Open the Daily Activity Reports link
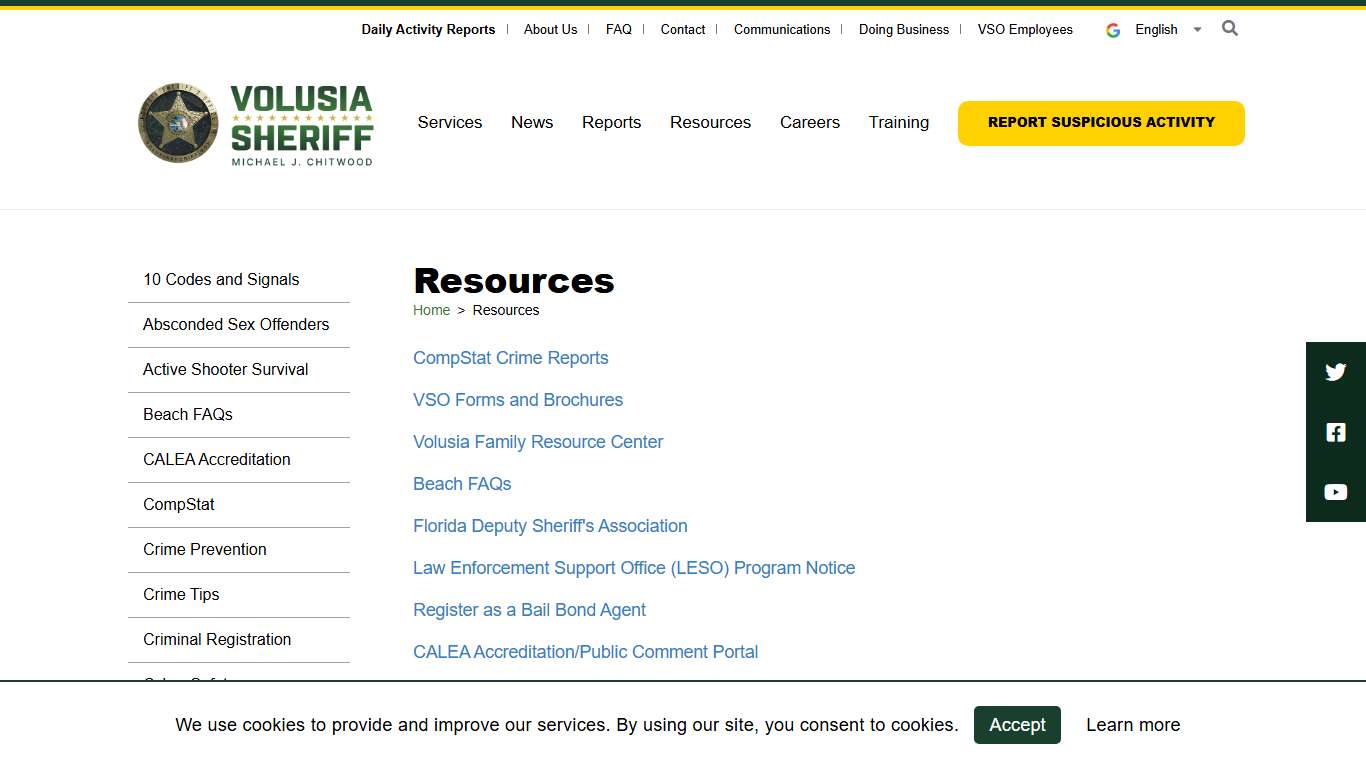The image size is (1366, 768). coord(427,29)
